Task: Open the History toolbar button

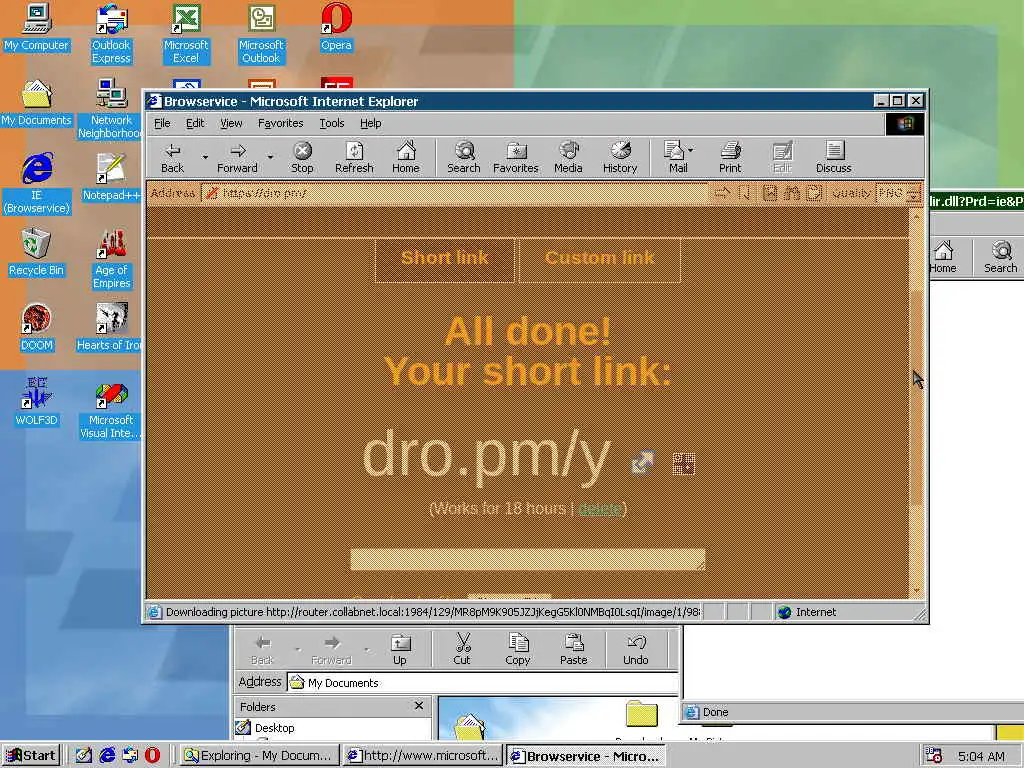Action: click(x=620, y=157)
